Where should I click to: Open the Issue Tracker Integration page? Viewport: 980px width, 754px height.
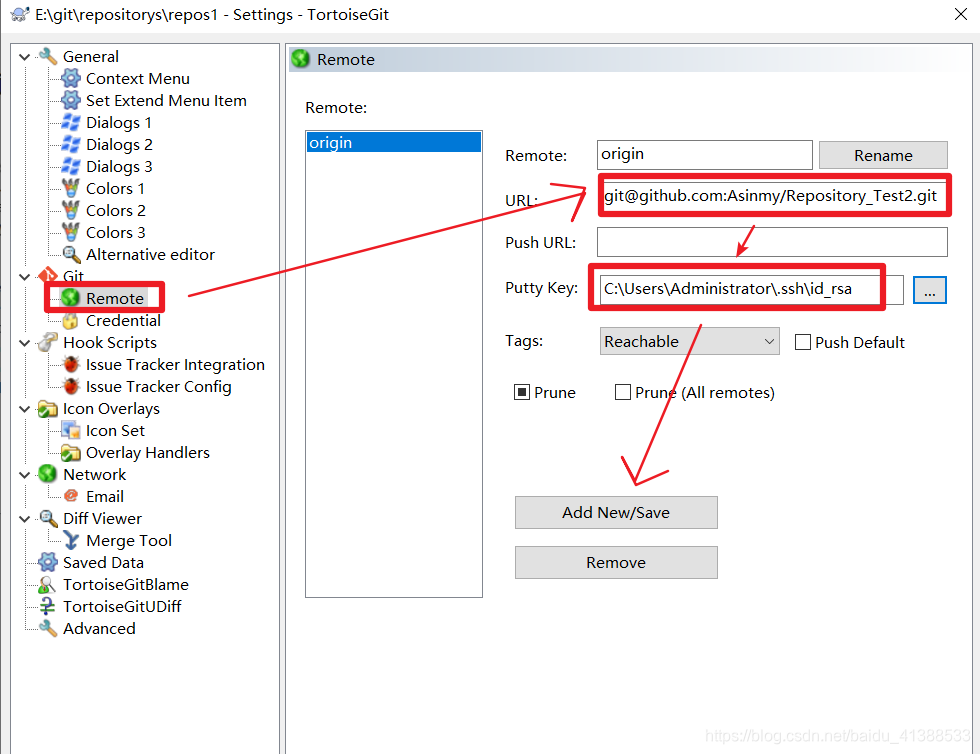pos(175,364)
